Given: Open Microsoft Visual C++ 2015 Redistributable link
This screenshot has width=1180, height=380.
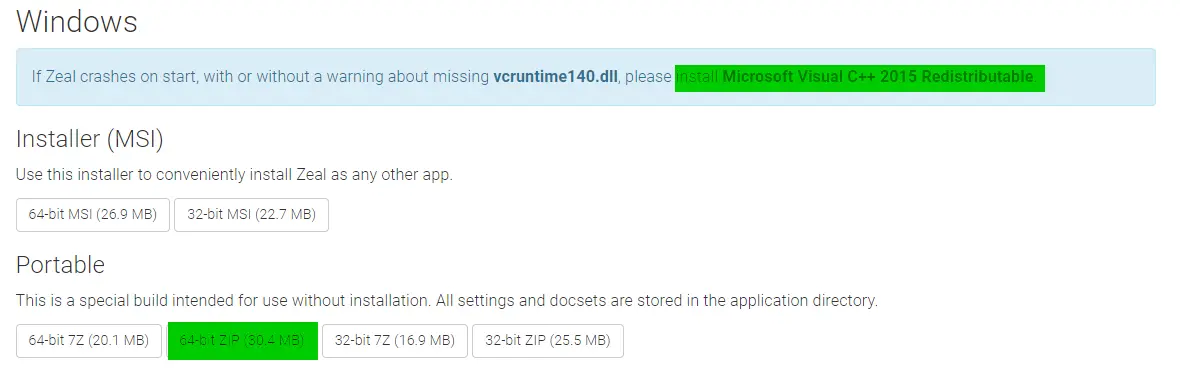Looking at the screenshot, I should point(878,77).
